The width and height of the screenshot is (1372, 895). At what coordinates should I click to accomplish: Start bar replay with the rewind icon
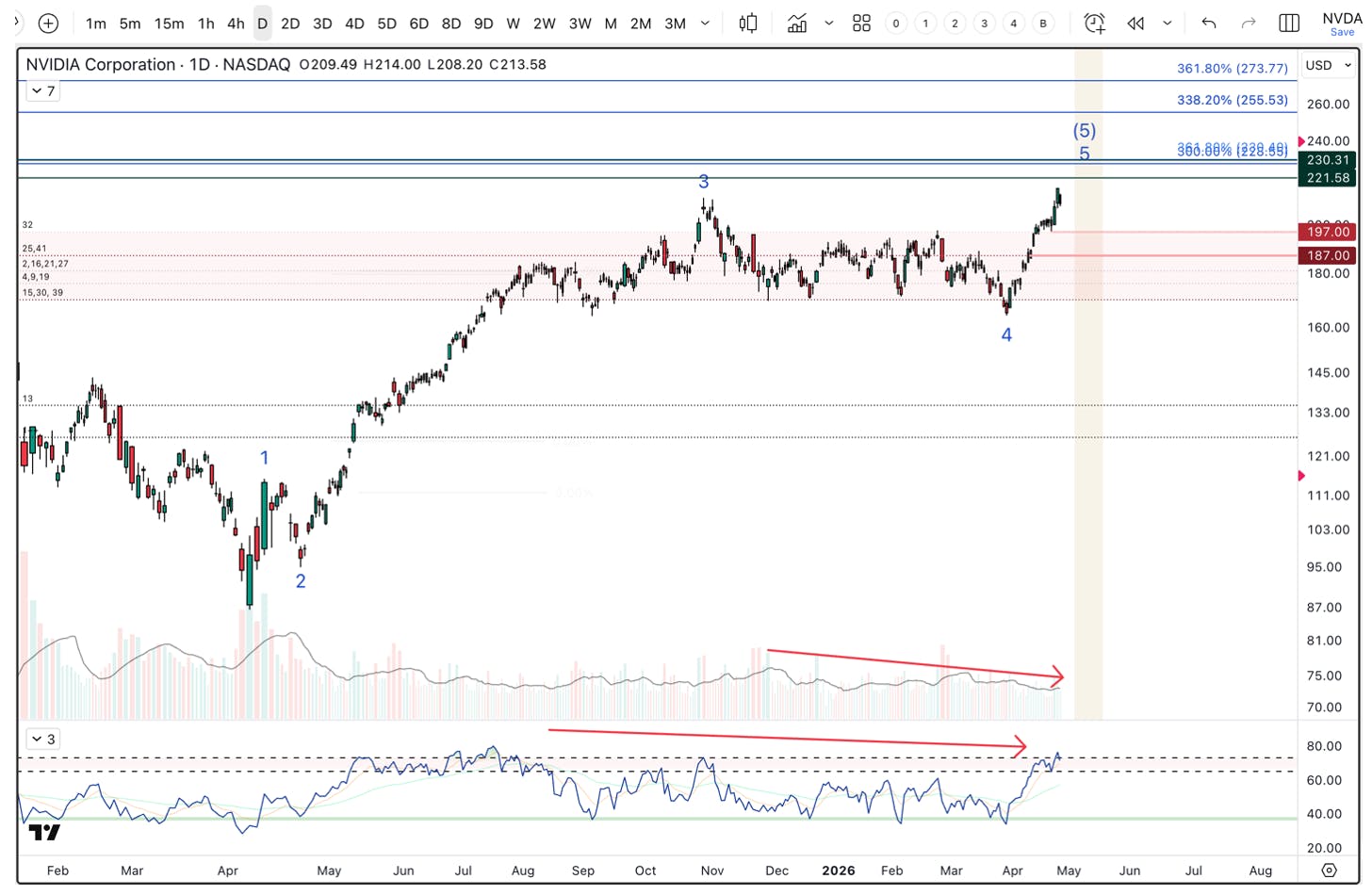pos(1136,24)
